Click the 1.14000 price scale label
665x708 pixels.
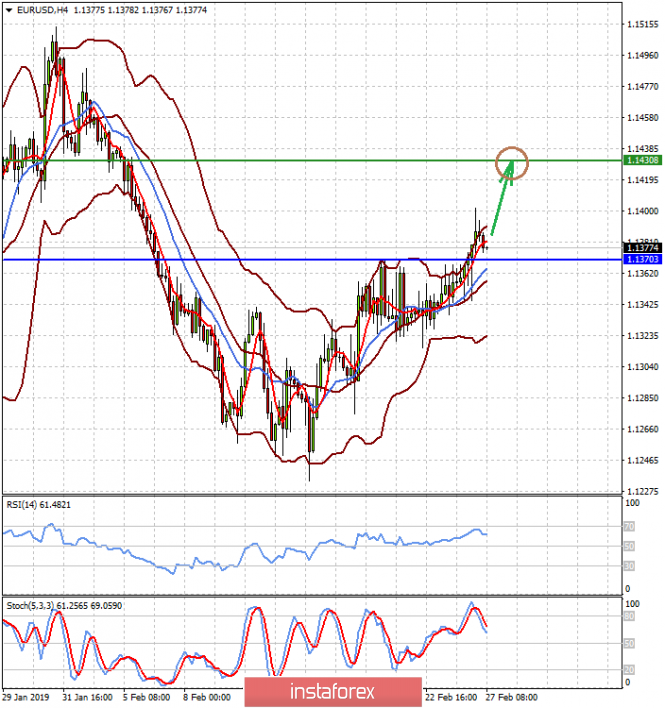[x=640, y=211]
